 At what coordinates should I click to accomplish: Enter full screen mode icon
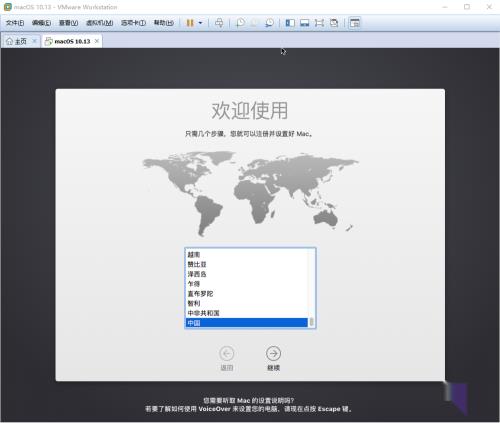coord(319,23)
